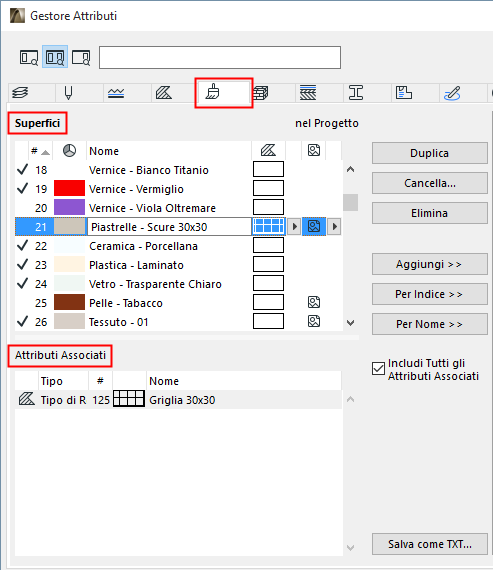Image resolution: width=493 pixels, height=570 pixels.
Task: Click the Cancella... button
Action: 429,183
